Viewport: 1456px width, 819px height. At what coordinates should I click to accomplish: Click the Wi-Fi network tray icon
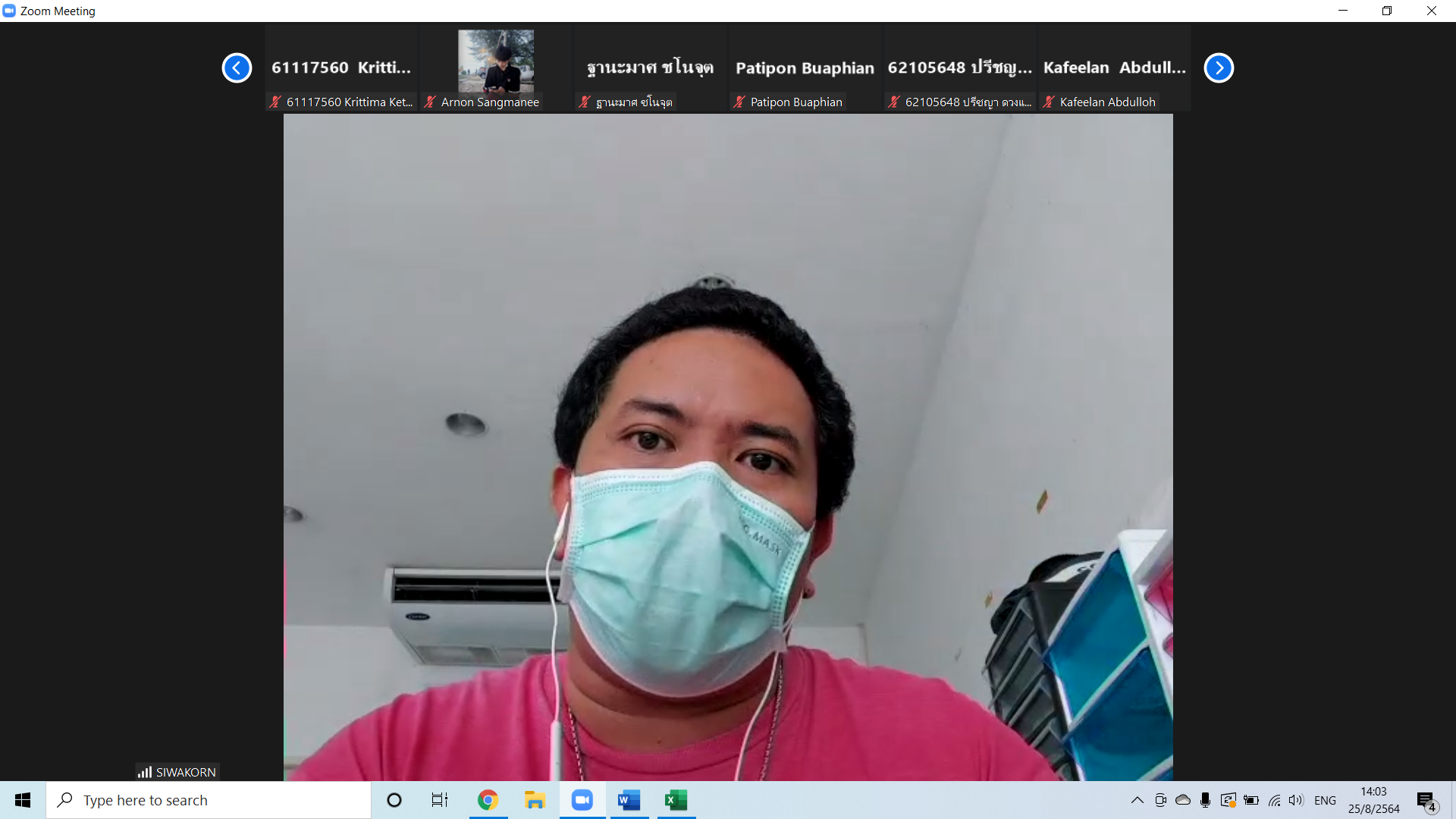click(x=1274, y=800)
